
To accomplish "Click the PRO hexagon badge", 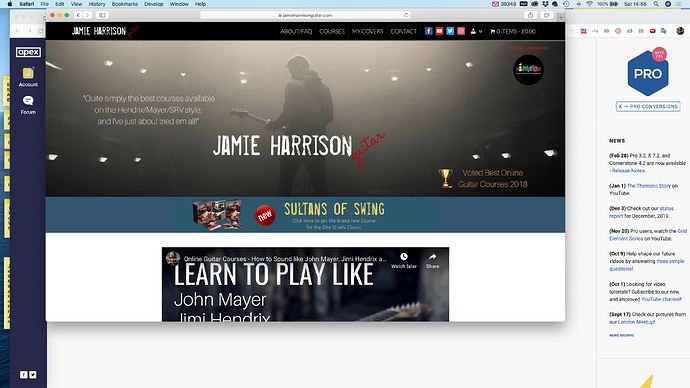I will point(648,73).
